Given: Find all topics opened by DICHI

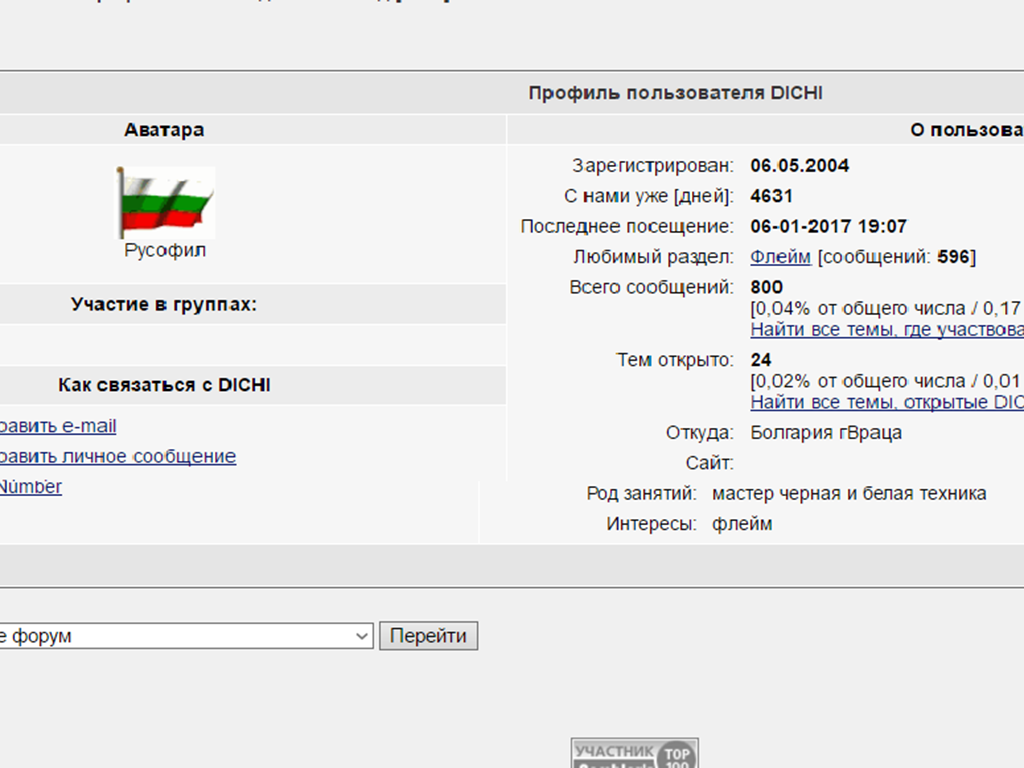Looking at the screenshot, I should click(x=886, y=402).
